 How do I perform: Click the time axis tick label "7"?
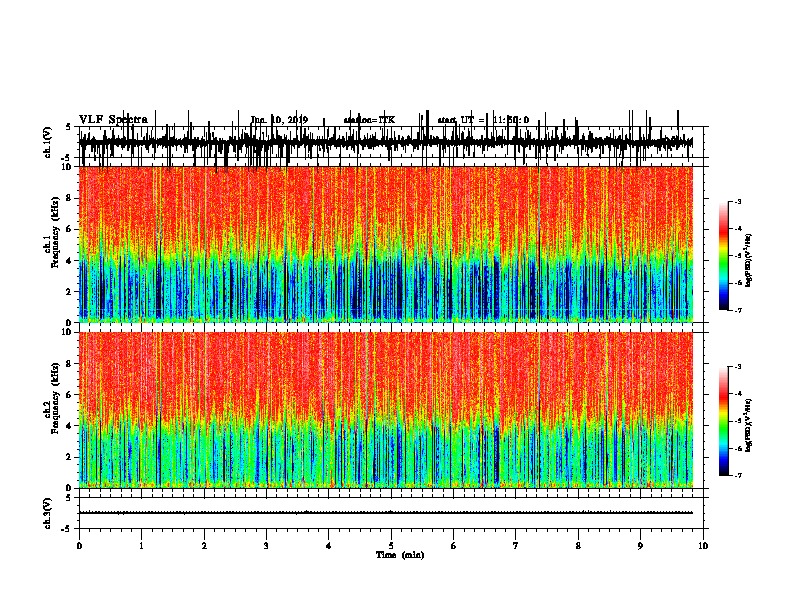click(x=516, y=546)
